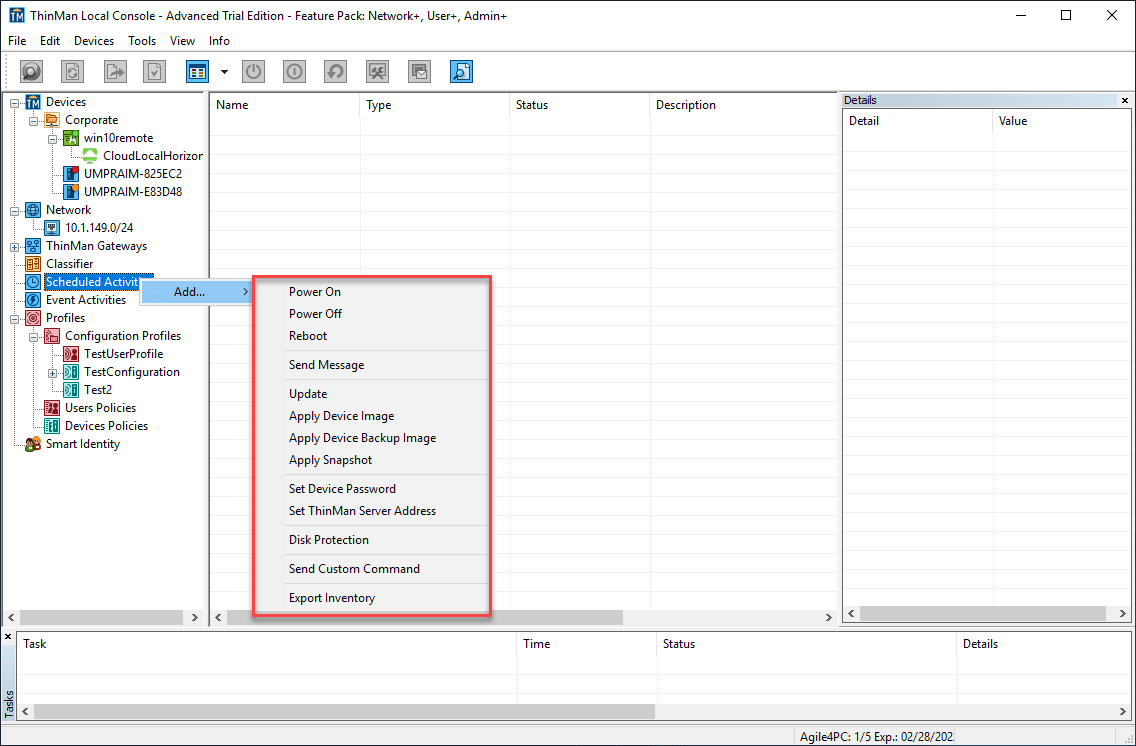
Task: Collapse the Corporate folder node
Action: 33,121
